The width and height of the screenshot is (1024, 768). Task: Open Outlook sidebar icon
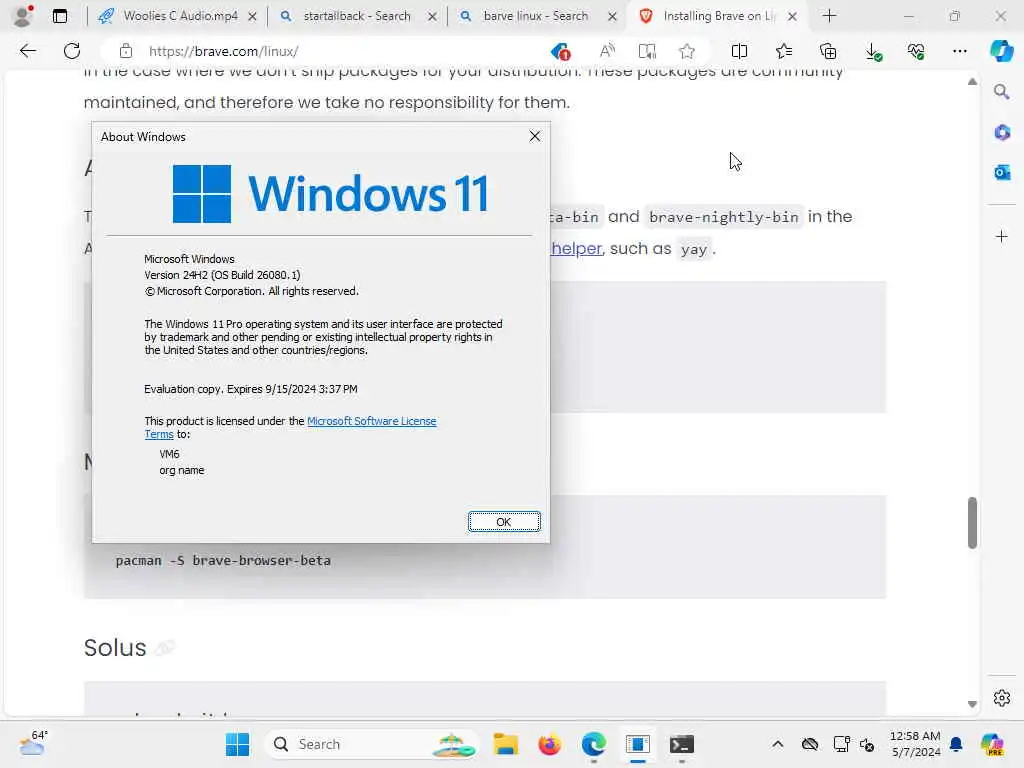tap(1002, 172)
